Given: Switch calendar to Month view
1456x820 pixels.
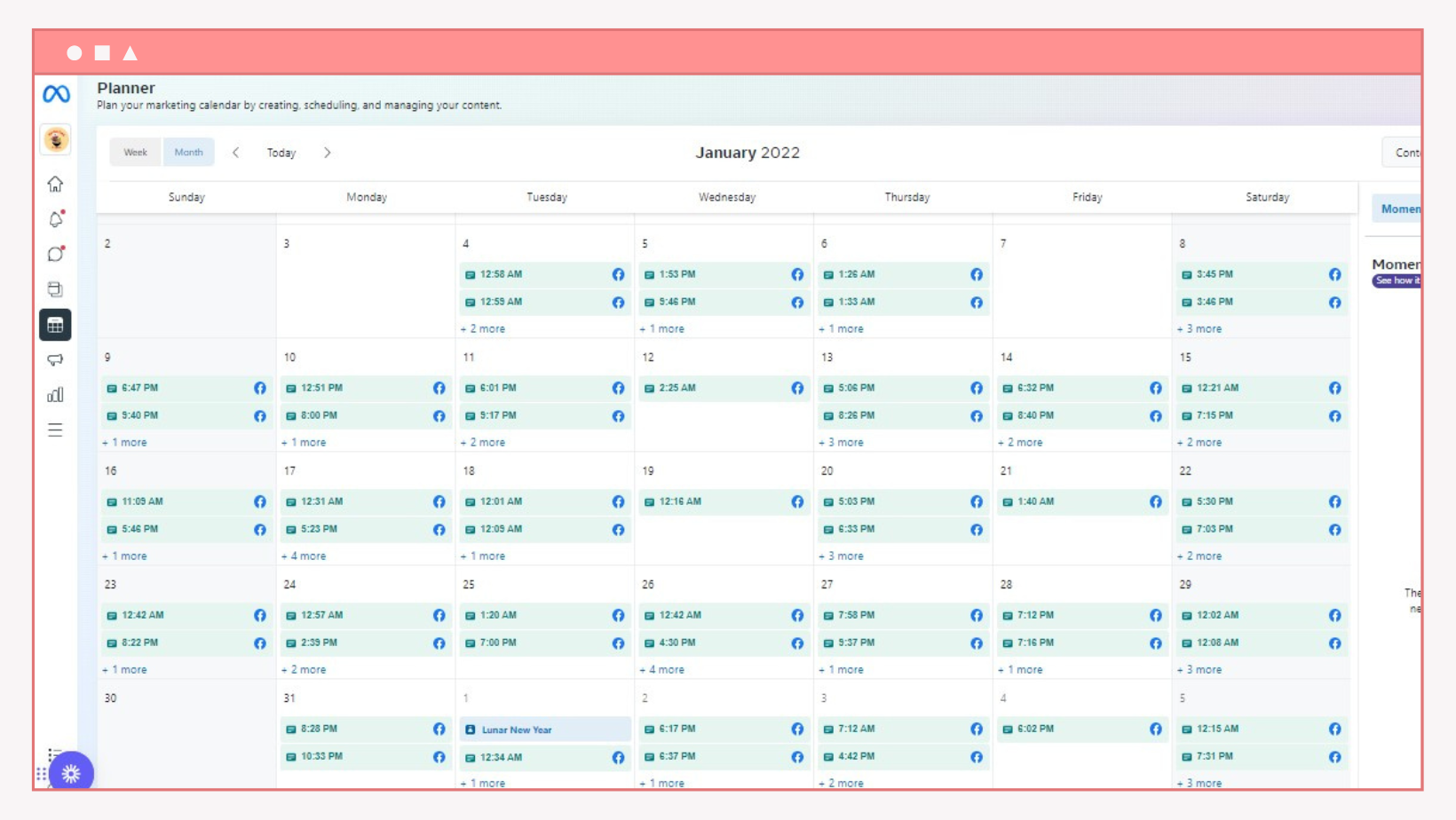Looking at the screenshot, I should point(188,153).
